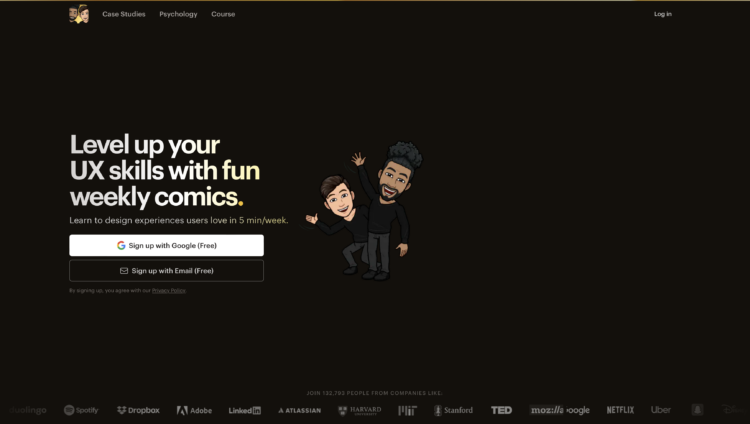Click the LinkedIn logo
The height and width of the screenshot is (424, 750).
[x=244, y=411]
